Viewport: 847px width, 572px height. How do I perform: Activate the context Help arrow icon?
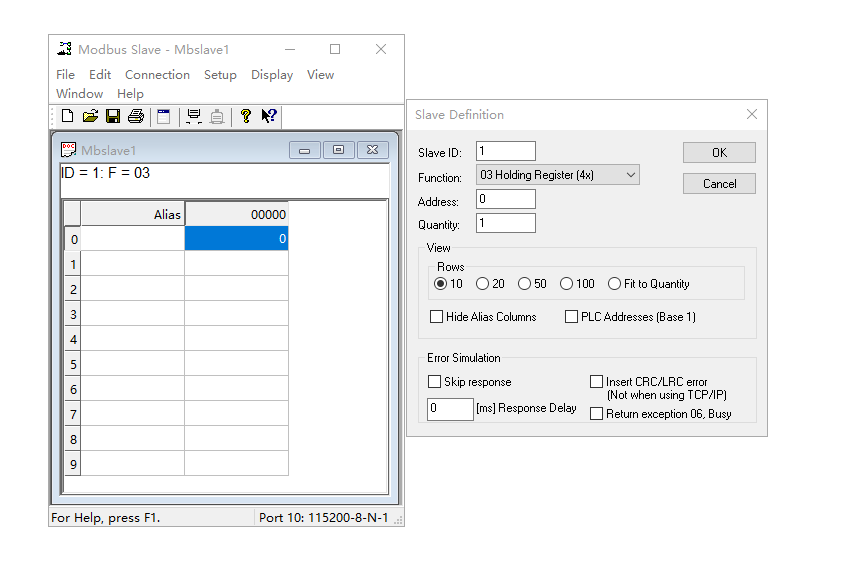coord(268,117)
